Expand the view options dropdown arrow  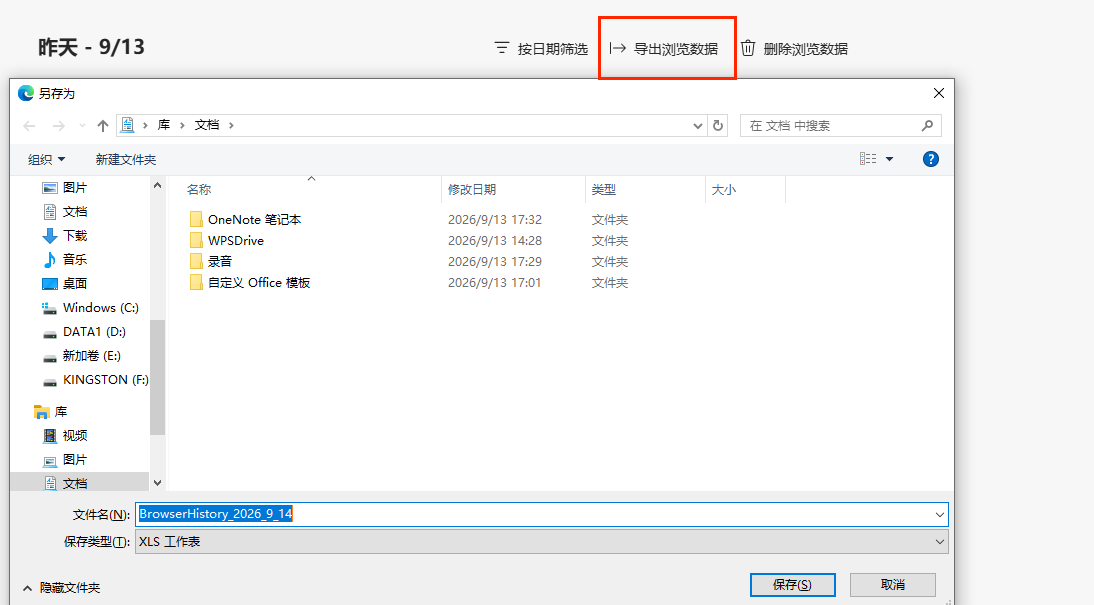[890, 159]
